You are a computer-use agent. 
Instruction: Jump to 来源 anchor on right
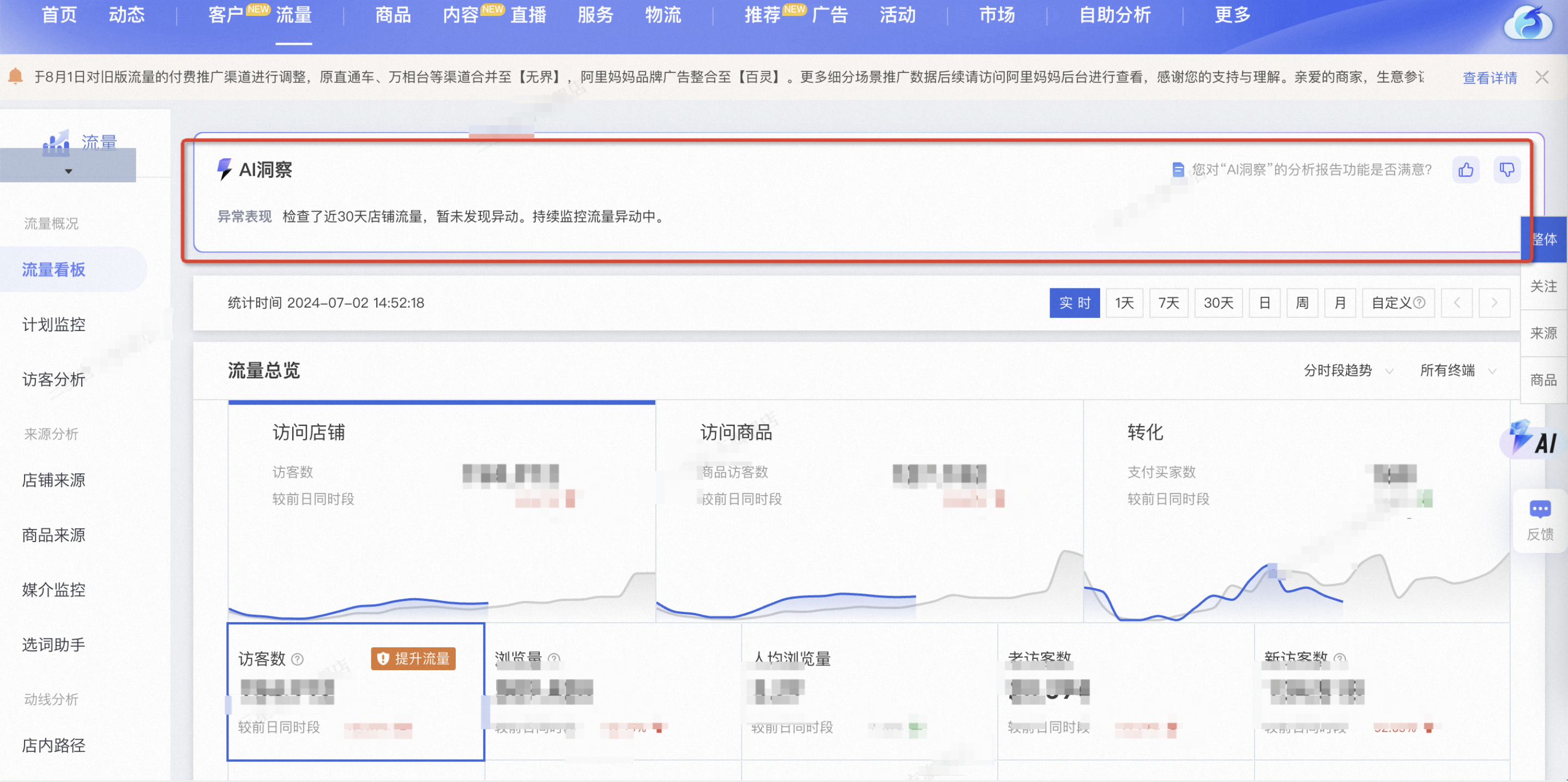(x=1544, y=333)
